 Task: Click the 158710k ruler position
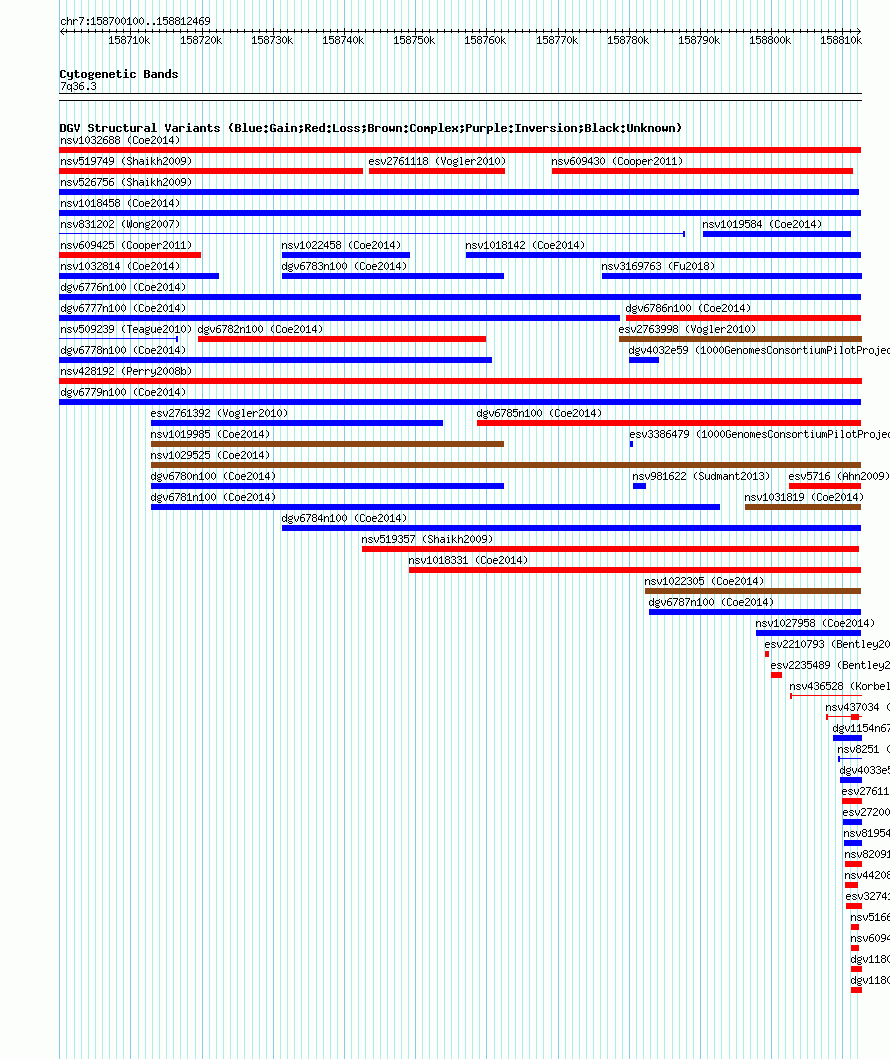(x=129, y=40)
